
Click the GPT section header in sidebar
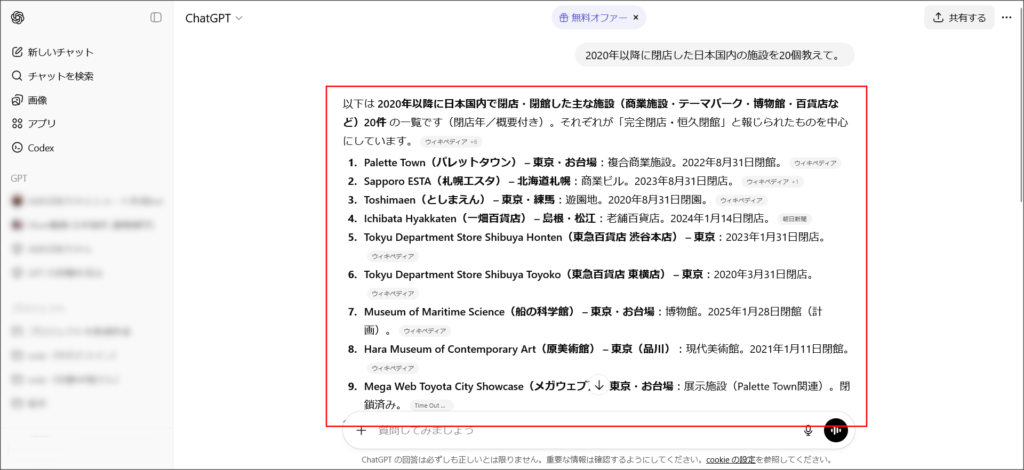coord(19,178)
